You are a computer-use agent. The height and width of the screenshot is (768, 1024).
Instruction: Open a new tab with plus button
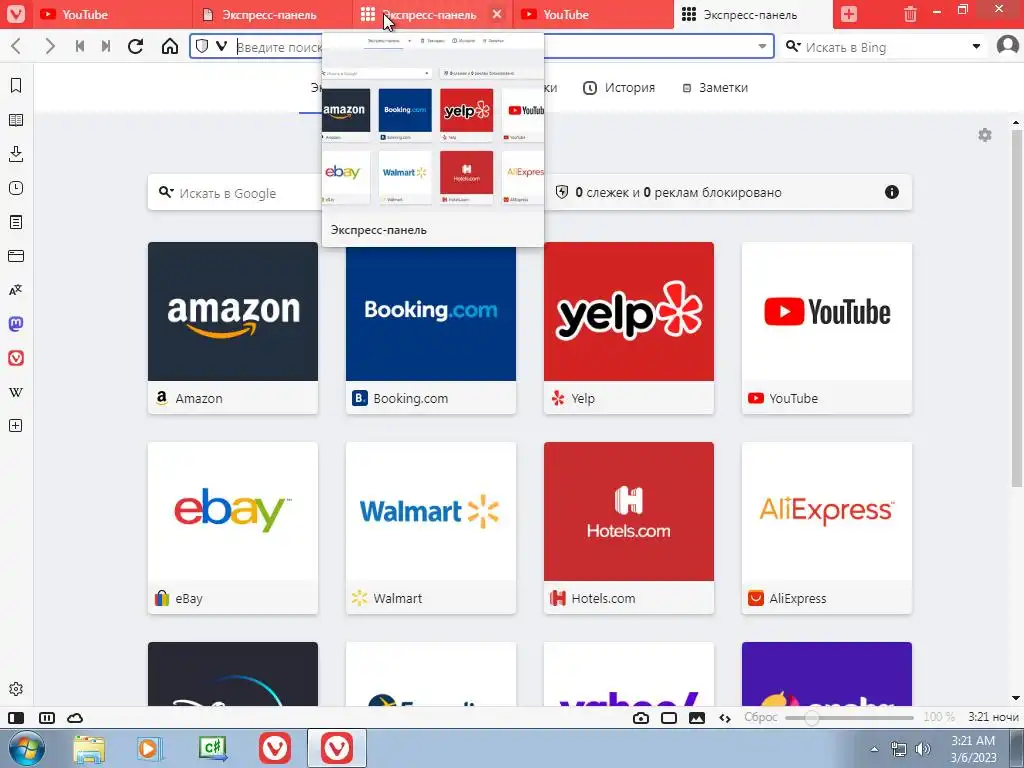[848, 14]
